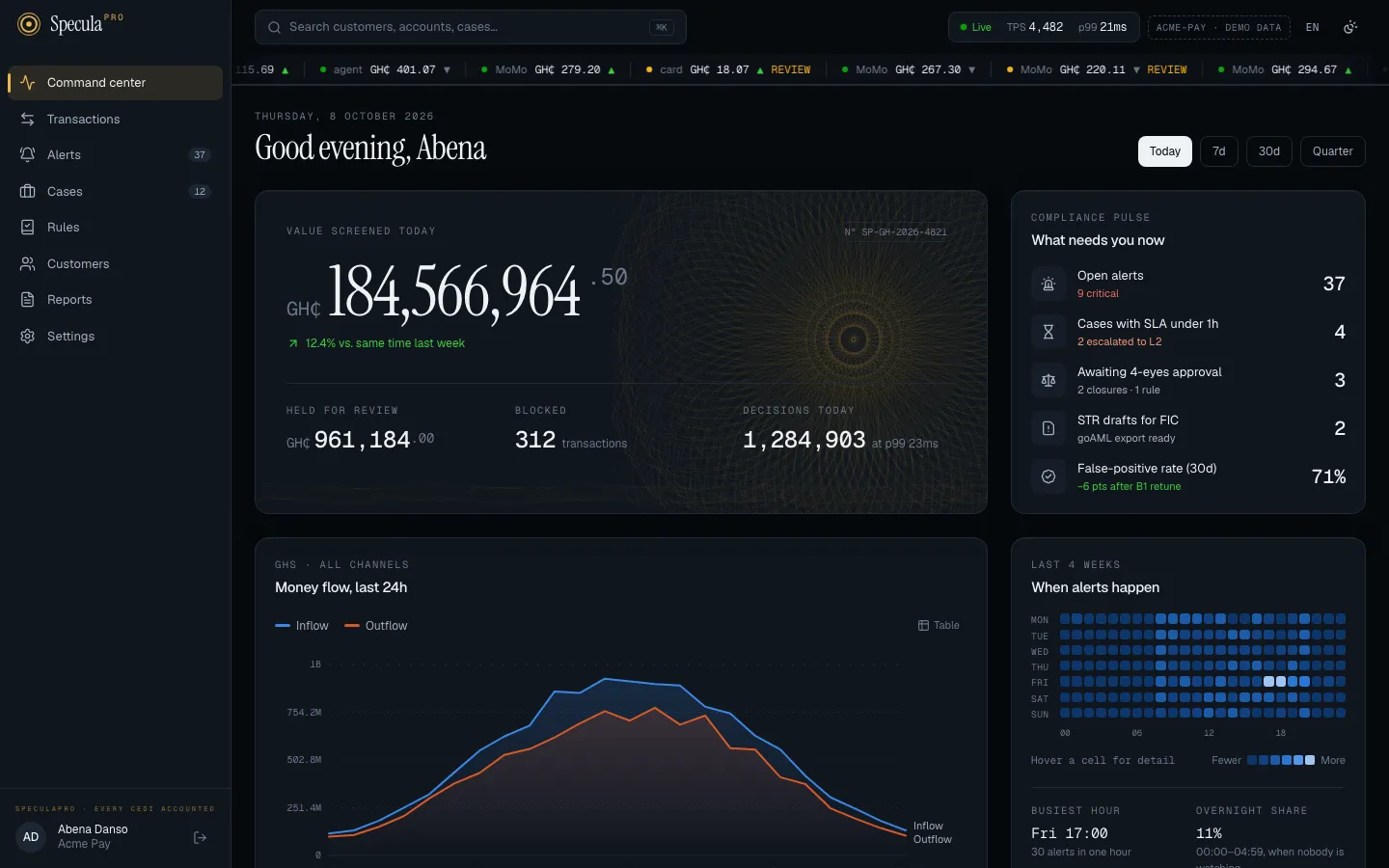
Task: Click the Cases briefcase icon in sidebar
Action: click(x=28, y=191)
